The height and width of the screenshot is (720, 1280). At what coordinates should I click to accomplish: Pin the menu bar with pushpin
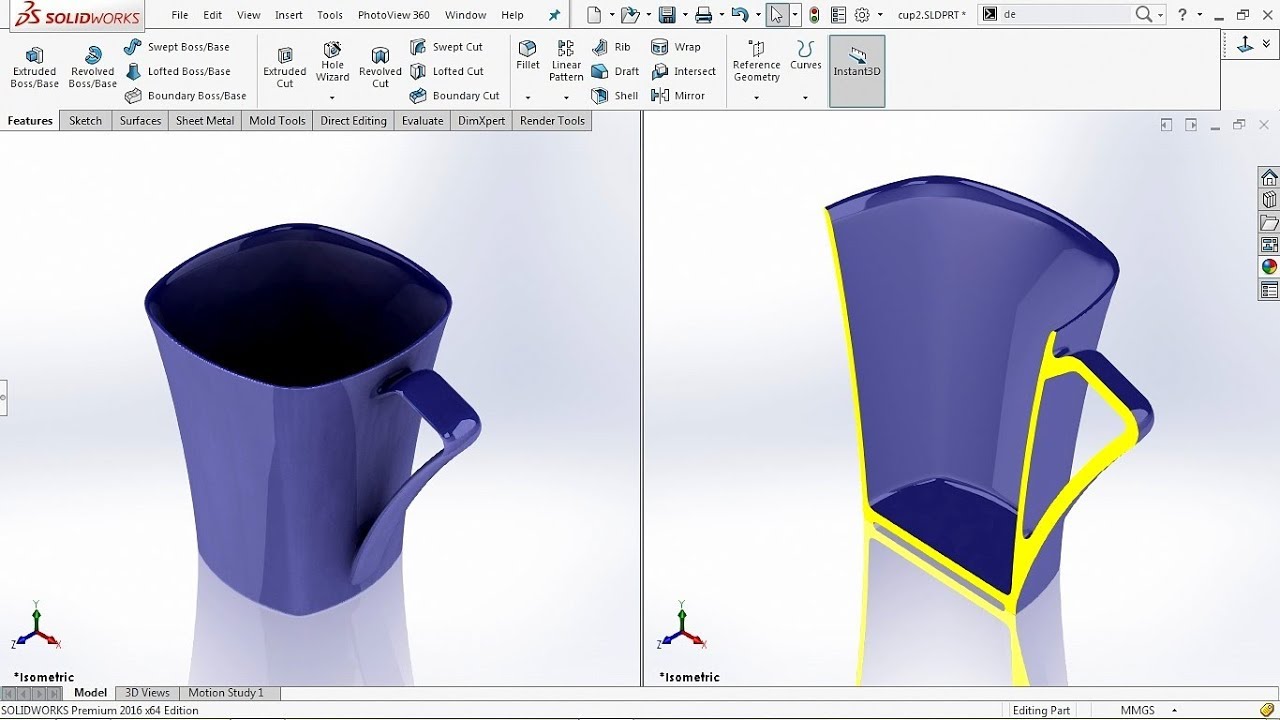(554, 15)
